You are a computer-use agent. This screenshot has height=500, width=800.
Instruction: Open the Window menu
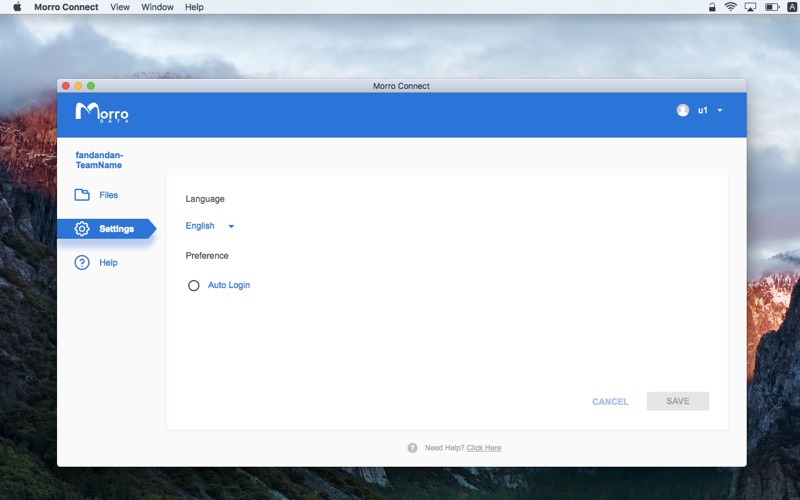click(x=157, y=7)
